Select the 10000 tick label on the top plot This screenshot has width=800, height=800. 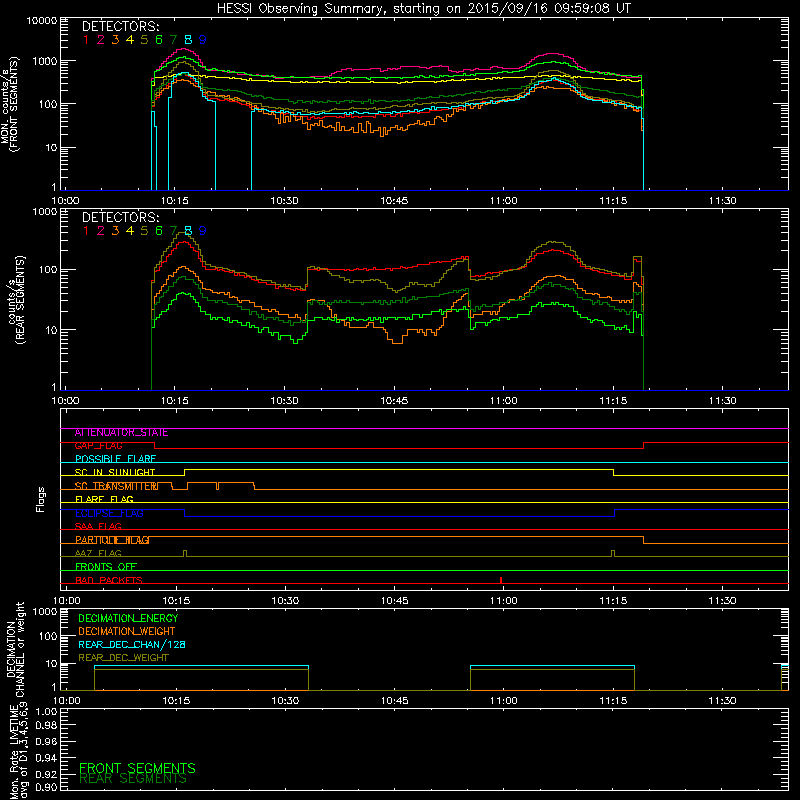42,21
